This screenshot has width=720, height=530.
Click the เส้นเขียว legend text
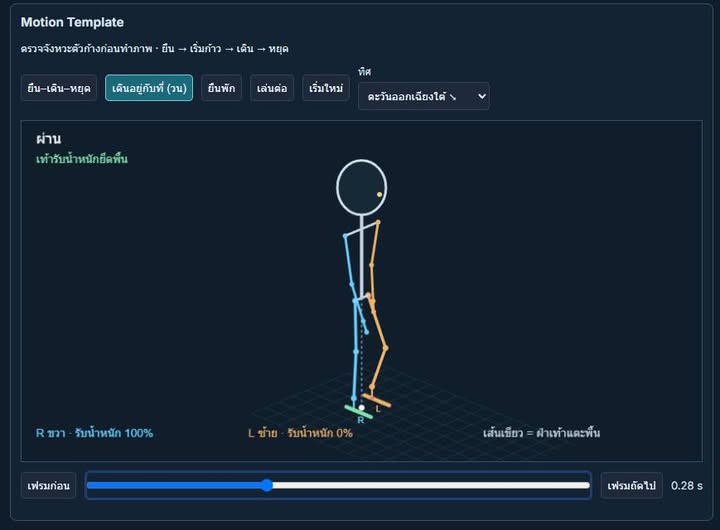(541, 433)
